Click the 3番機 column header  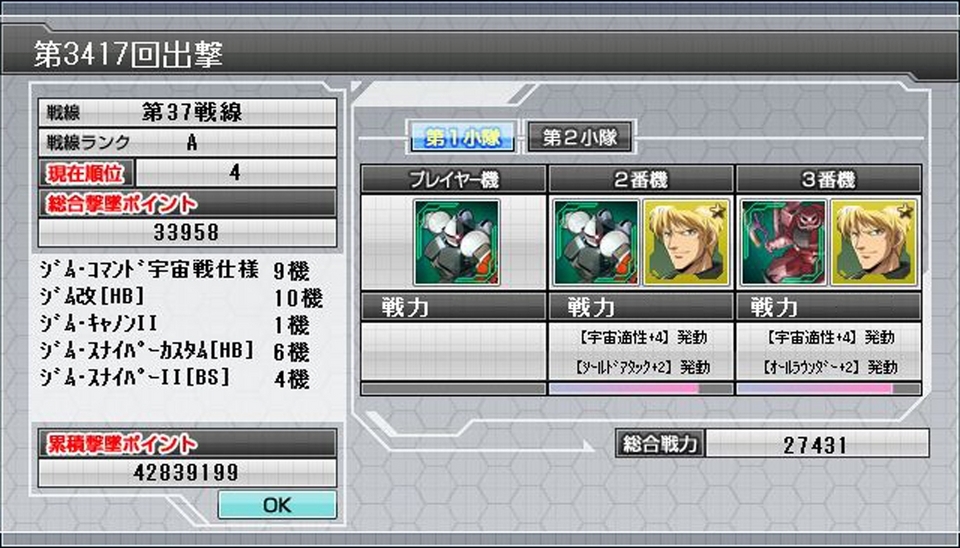(x=829, y=179)
